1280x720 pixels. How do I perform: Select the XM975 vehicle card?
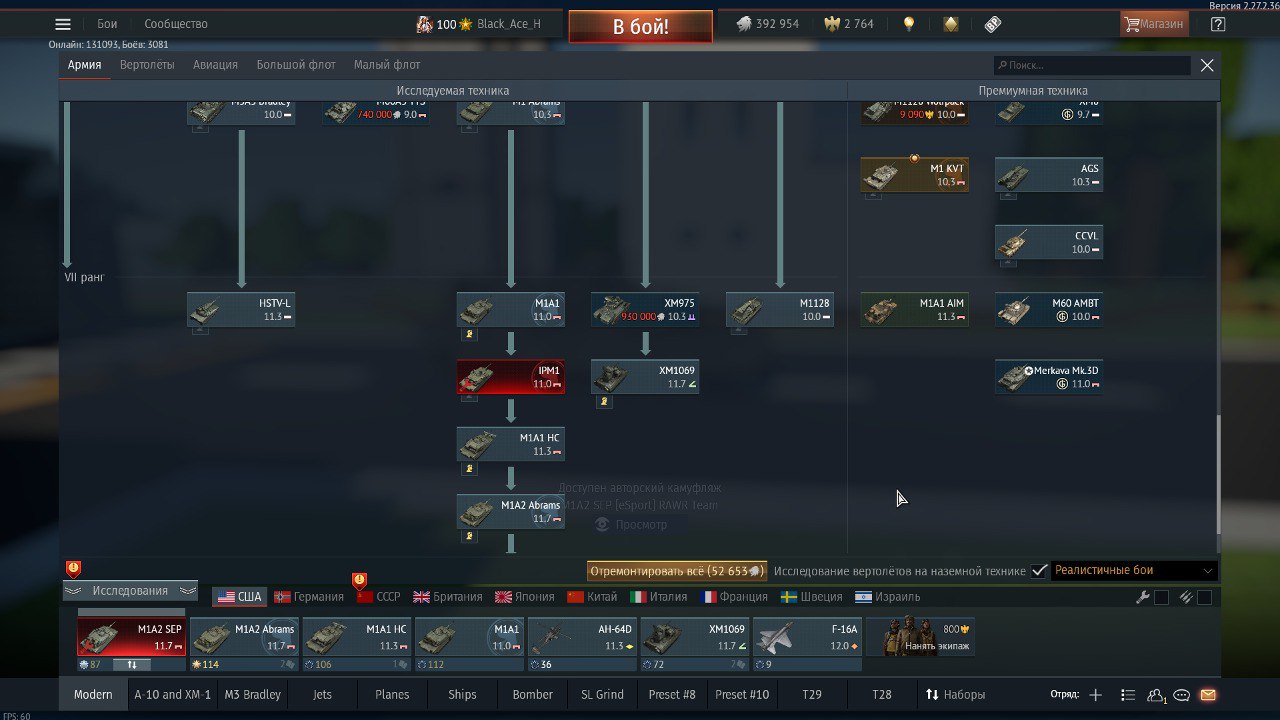click(x=645, y=310)
